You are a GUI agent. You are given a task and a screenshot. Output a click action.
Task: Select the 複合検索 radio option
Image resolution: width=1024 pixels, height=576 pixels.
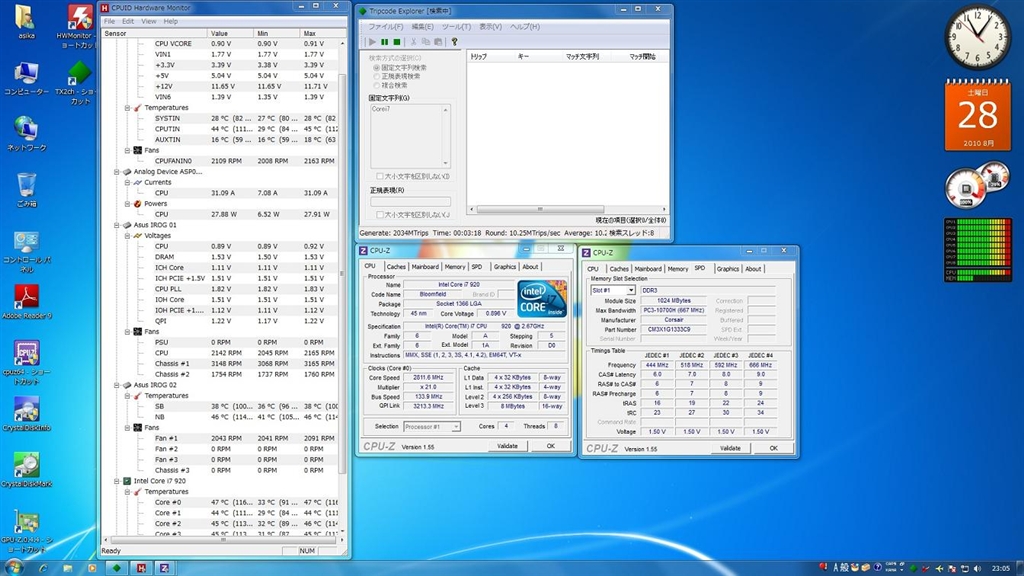377,85
